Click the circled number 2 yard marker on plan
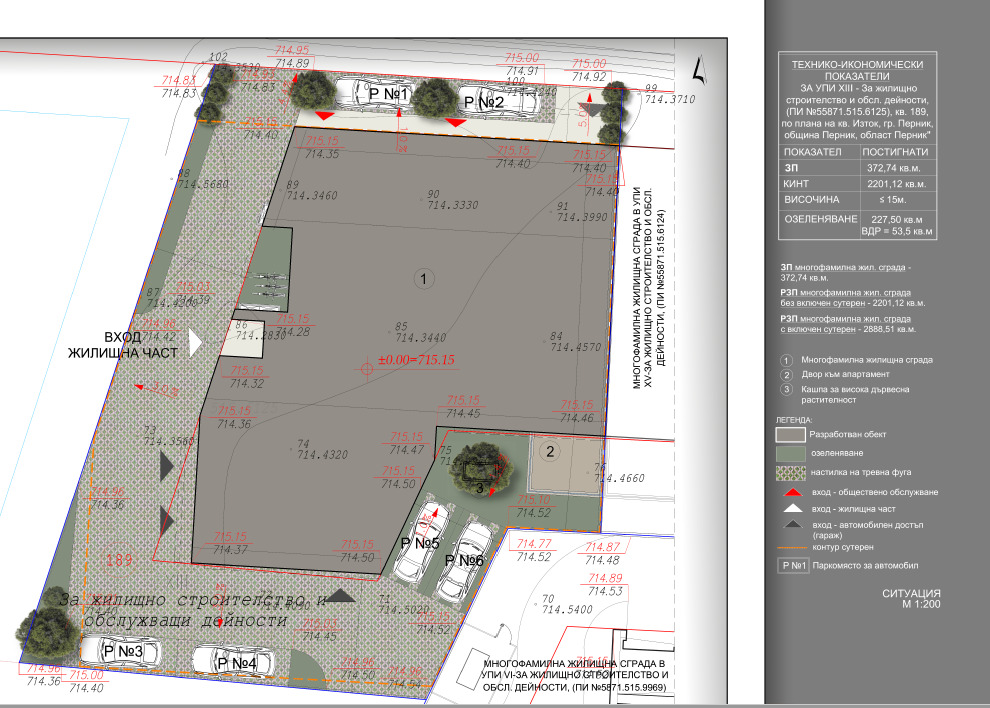Image resolution: width=990 pixels, height=708 pixels. pos(549,451)
